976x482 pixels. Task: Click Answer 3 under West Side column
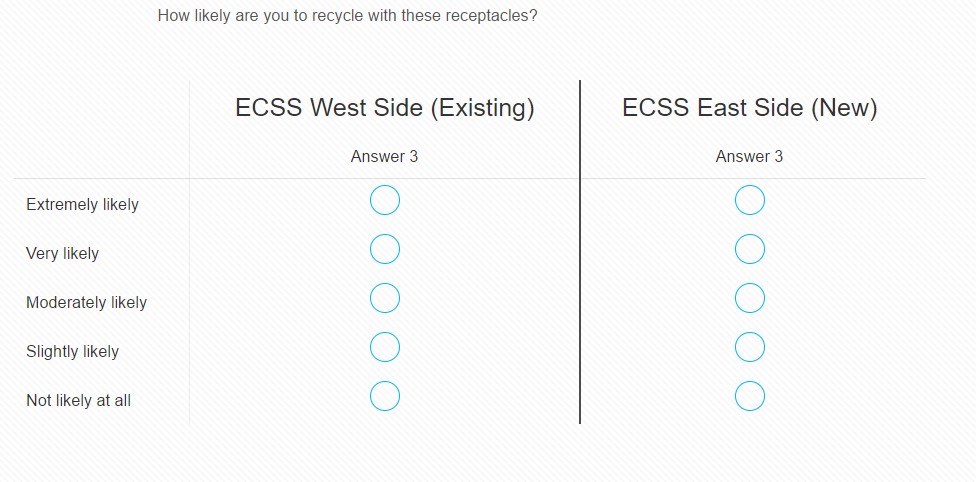(385, 157)
